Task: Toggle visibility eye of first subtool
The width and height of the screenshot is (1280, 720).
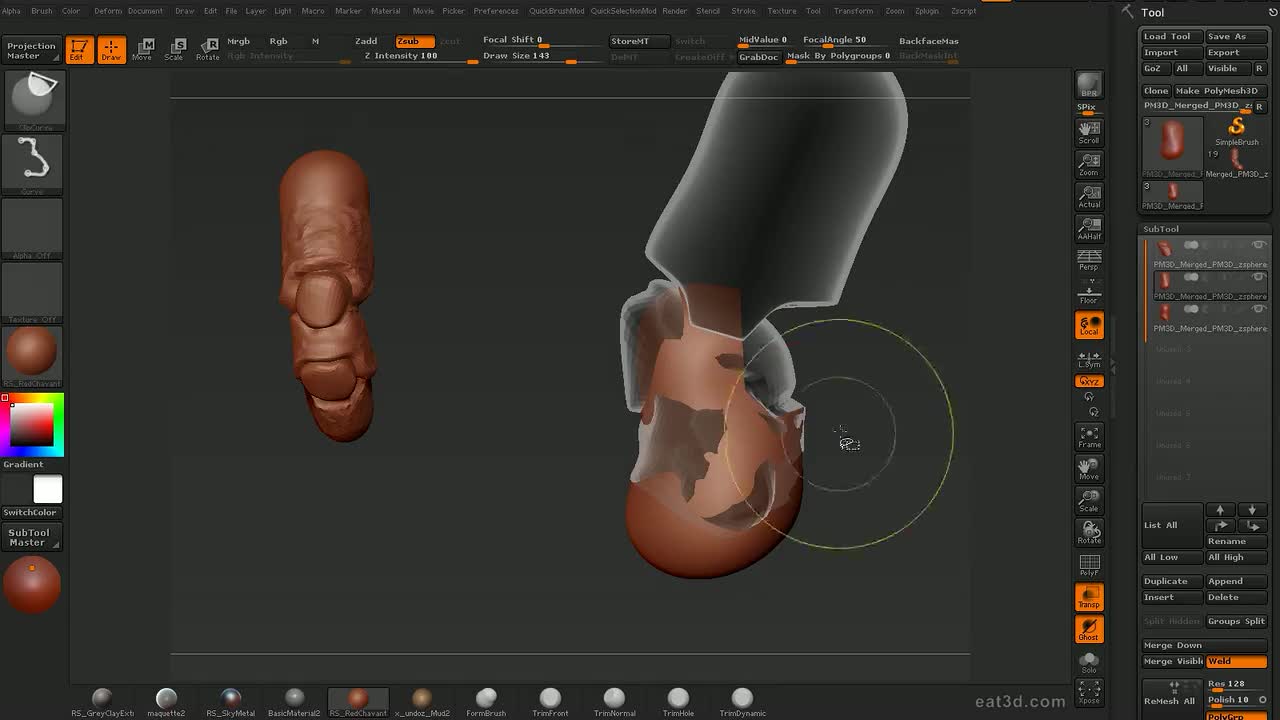Action: tap(1259, 245)
